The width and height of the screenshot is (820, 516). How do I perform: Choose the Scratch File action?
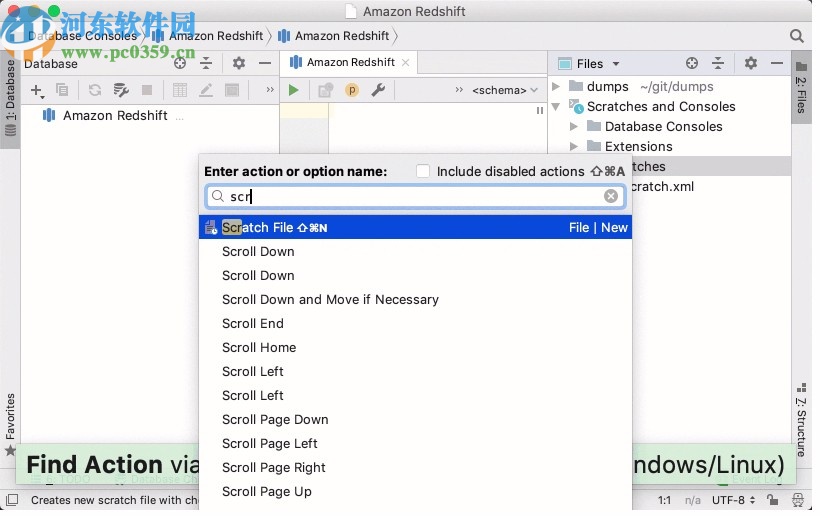coord(415,227)
